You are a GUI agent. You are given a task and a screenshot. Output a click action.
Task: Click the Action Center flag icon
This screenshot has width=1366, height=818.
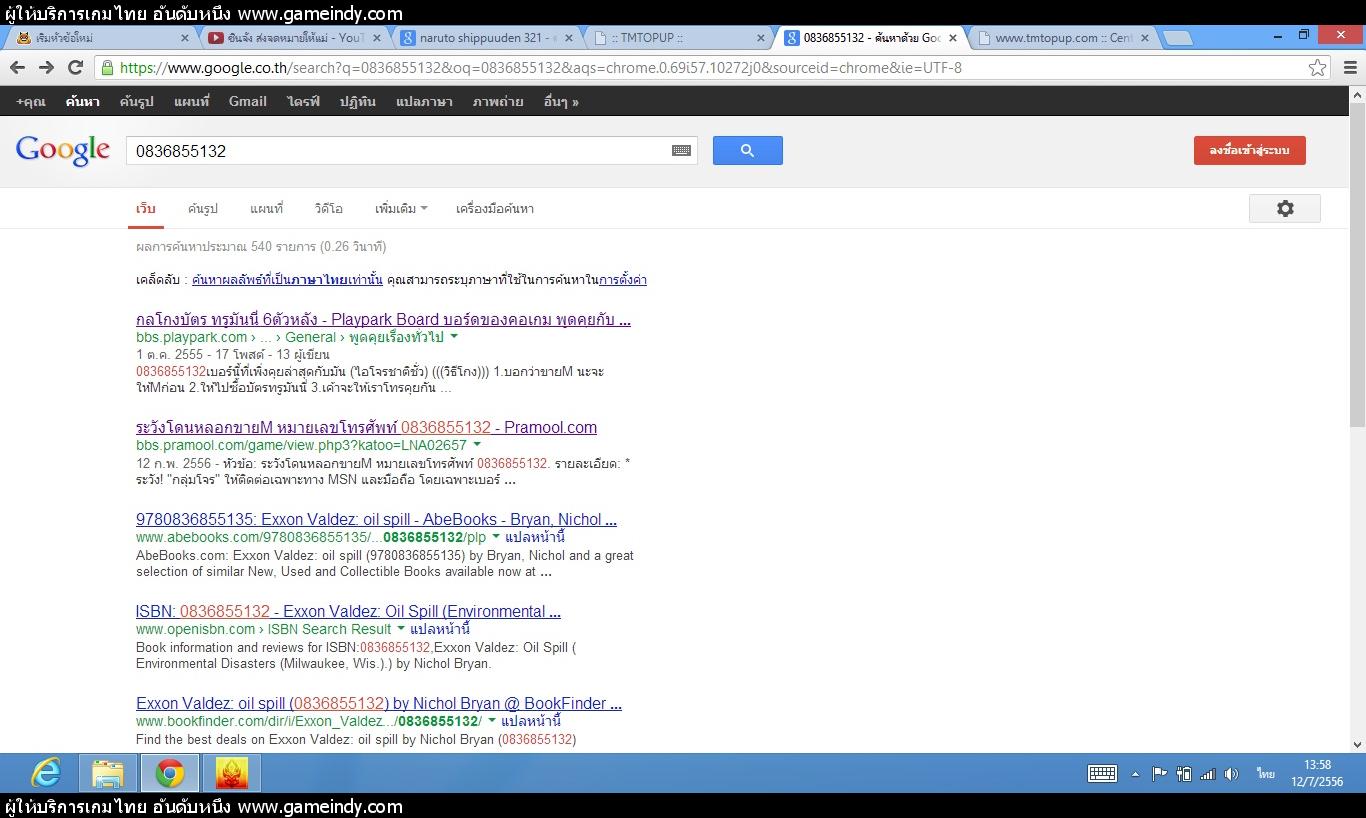point(1160,774)
